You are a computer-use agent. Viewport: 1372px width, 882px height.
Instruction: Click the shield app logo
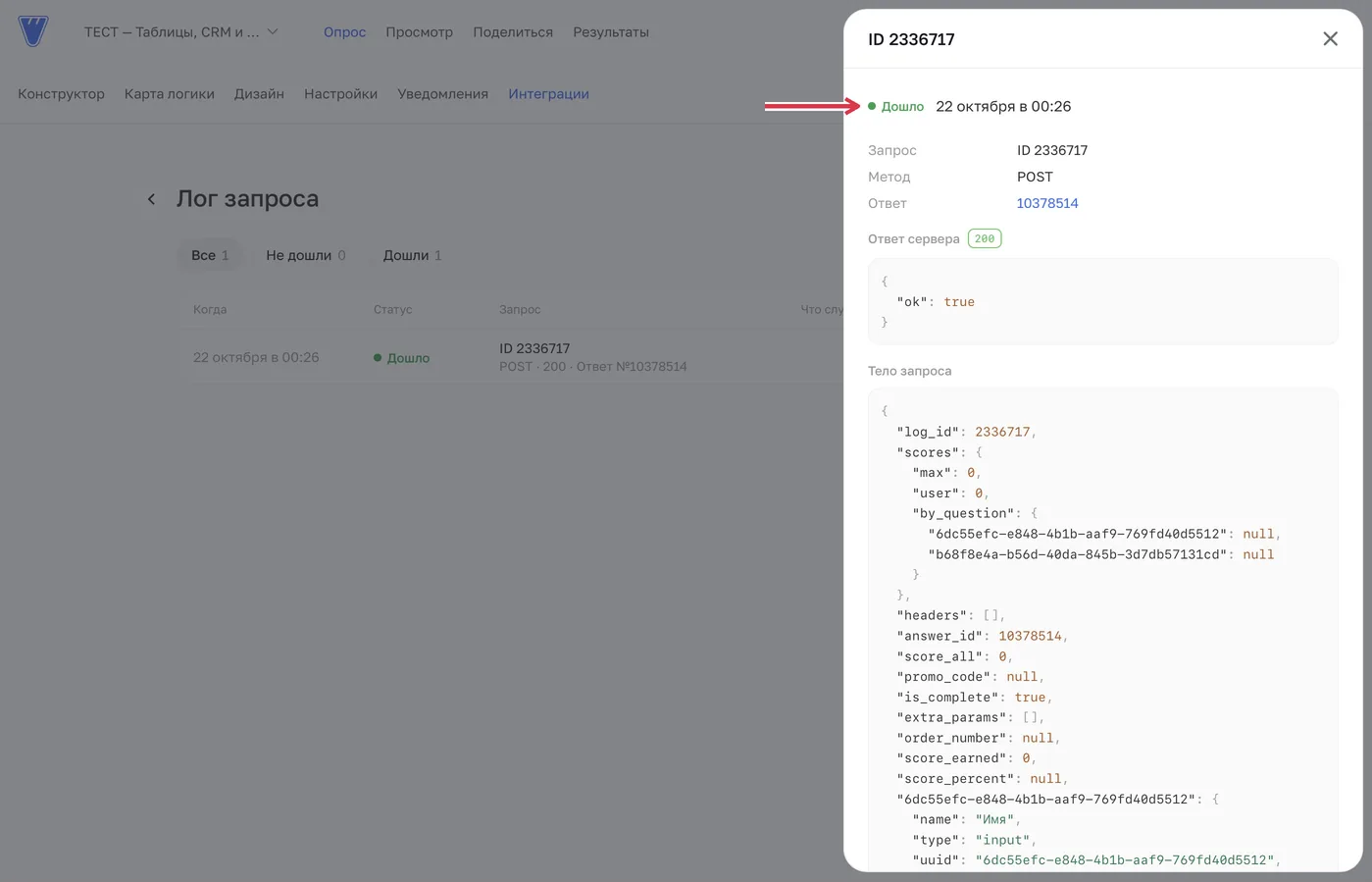(33, 31)
